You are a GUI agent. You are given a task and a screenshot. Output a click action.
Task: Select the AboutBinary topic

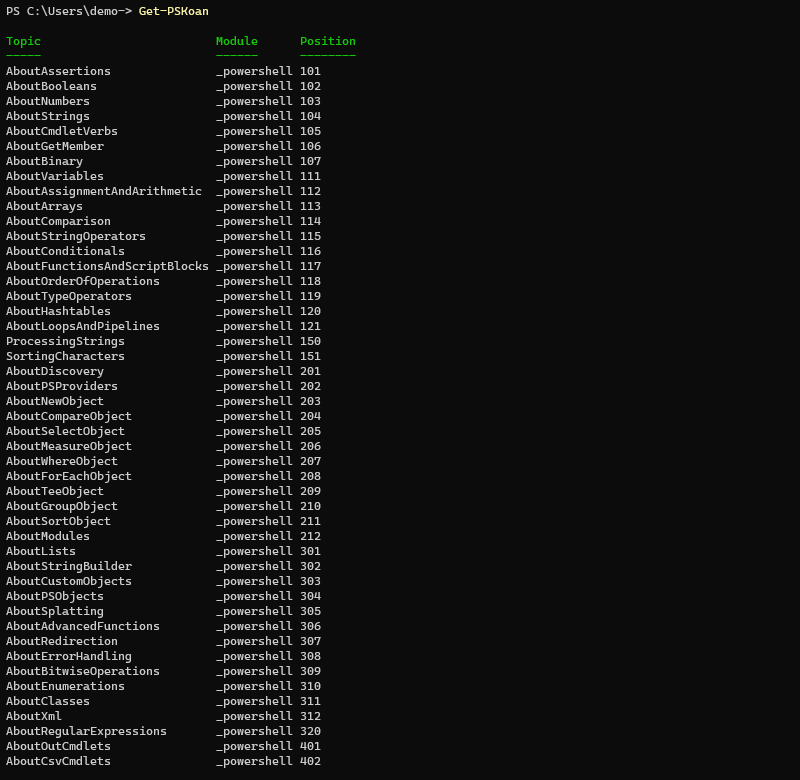click(44, 161)
